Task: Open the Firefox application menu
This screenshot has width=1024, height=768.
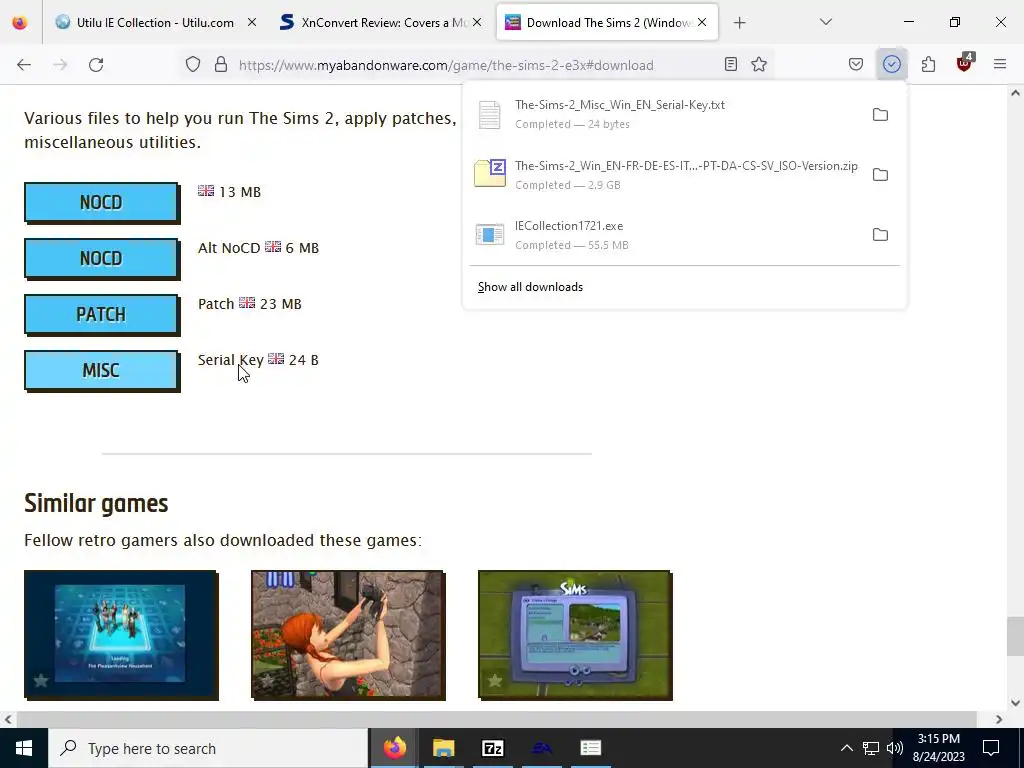Action: pyautogui.click(x=1000, y=64)
